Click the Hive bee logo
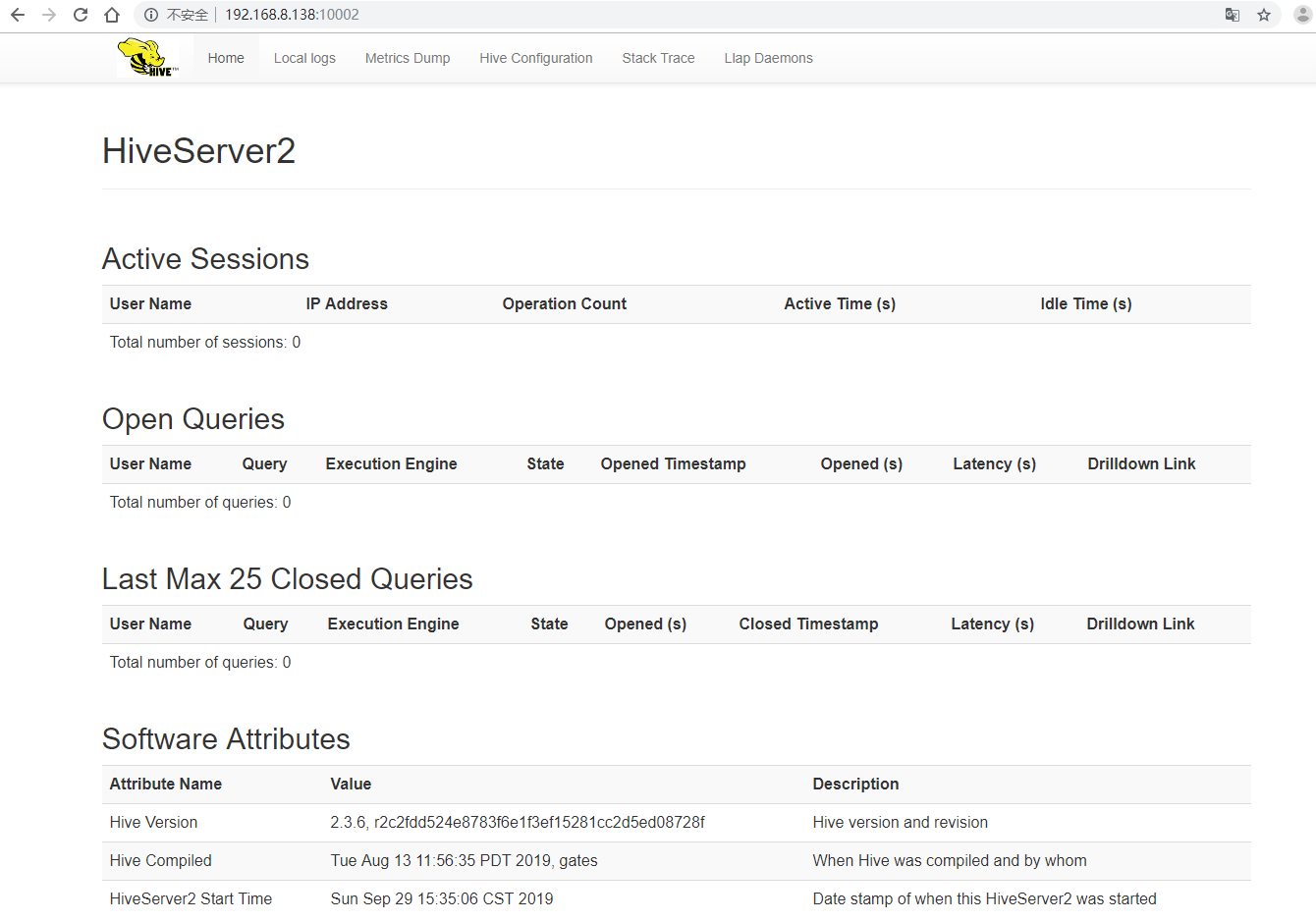This screenshot has width=1316, height=922. (148, 58)
